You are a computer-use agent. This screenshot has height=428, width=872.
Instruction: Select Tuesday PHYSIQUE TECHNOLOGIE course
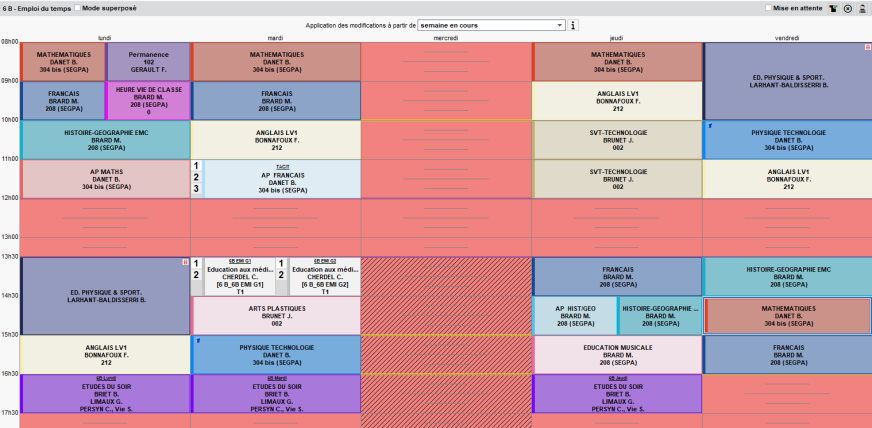tap(276, 355)
